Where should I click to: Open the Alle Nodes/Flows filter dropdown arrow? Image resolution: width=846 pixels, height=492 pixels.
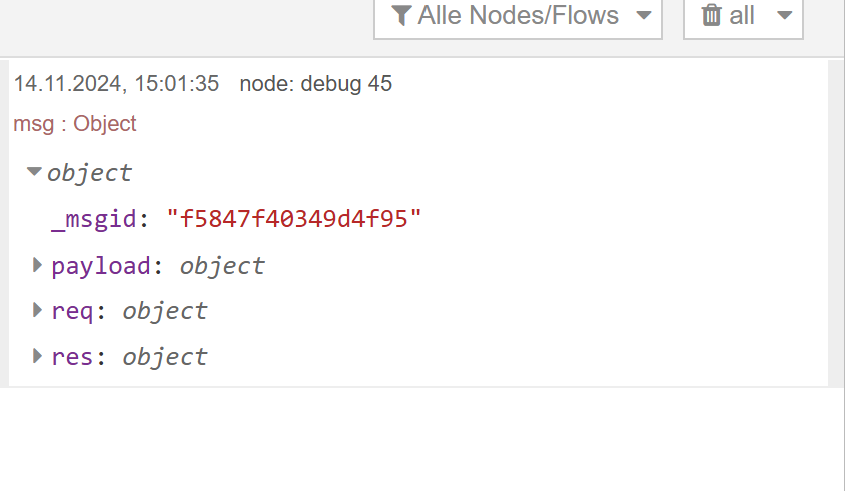644,16
